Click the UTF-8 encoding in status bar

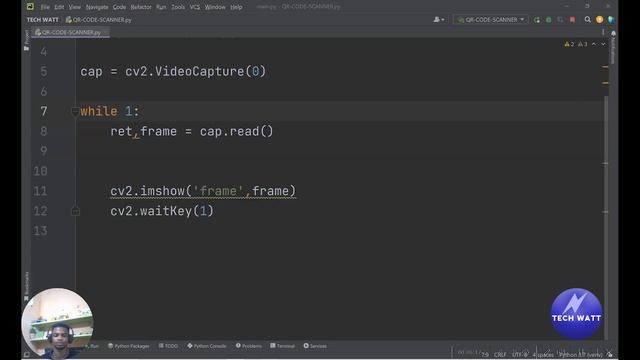point(520,355)
